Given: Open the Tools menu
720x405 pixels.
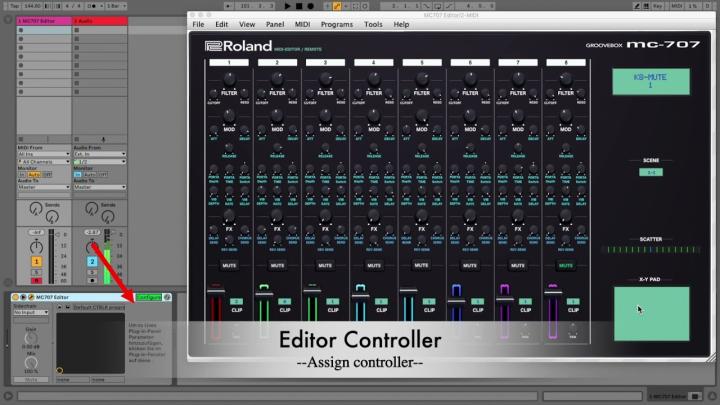Looking at the screenshot, I should pyautogui.click(x=373, y=24).
